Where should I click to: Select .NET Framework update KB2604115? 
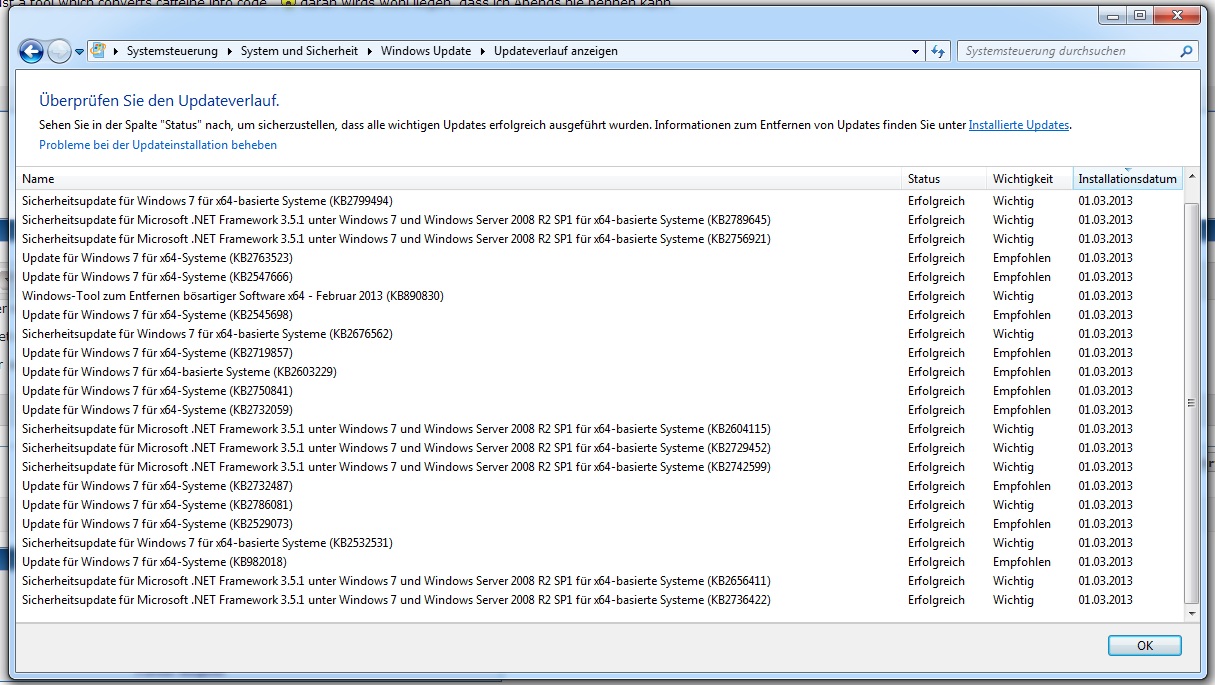pyautogui.click(x=599, y=429)
